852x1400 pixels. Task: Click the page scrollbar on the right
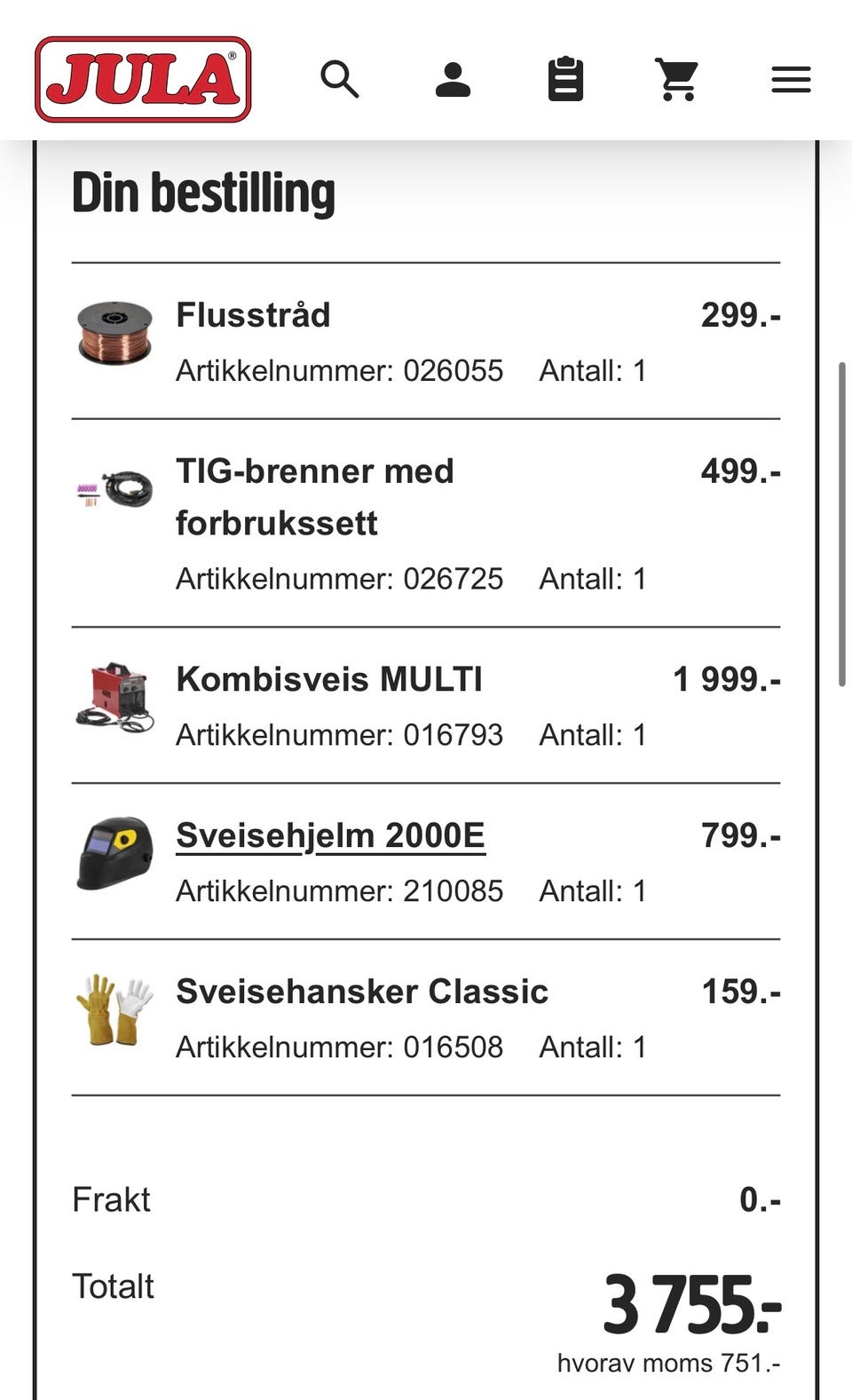point(841,524)
